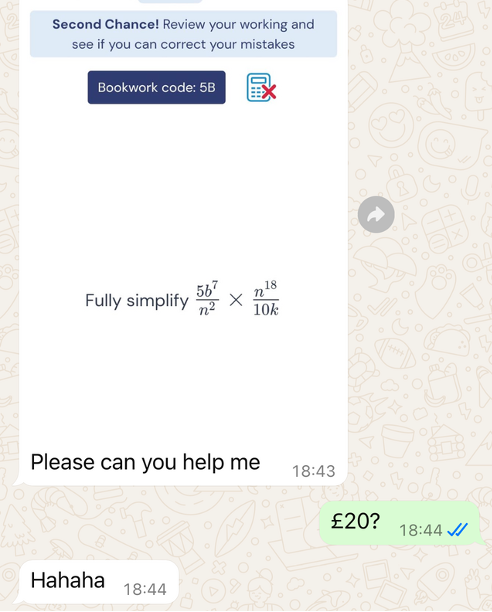Select the green "£20?" sent message
492x612 pixels.
tap(399, 523)
